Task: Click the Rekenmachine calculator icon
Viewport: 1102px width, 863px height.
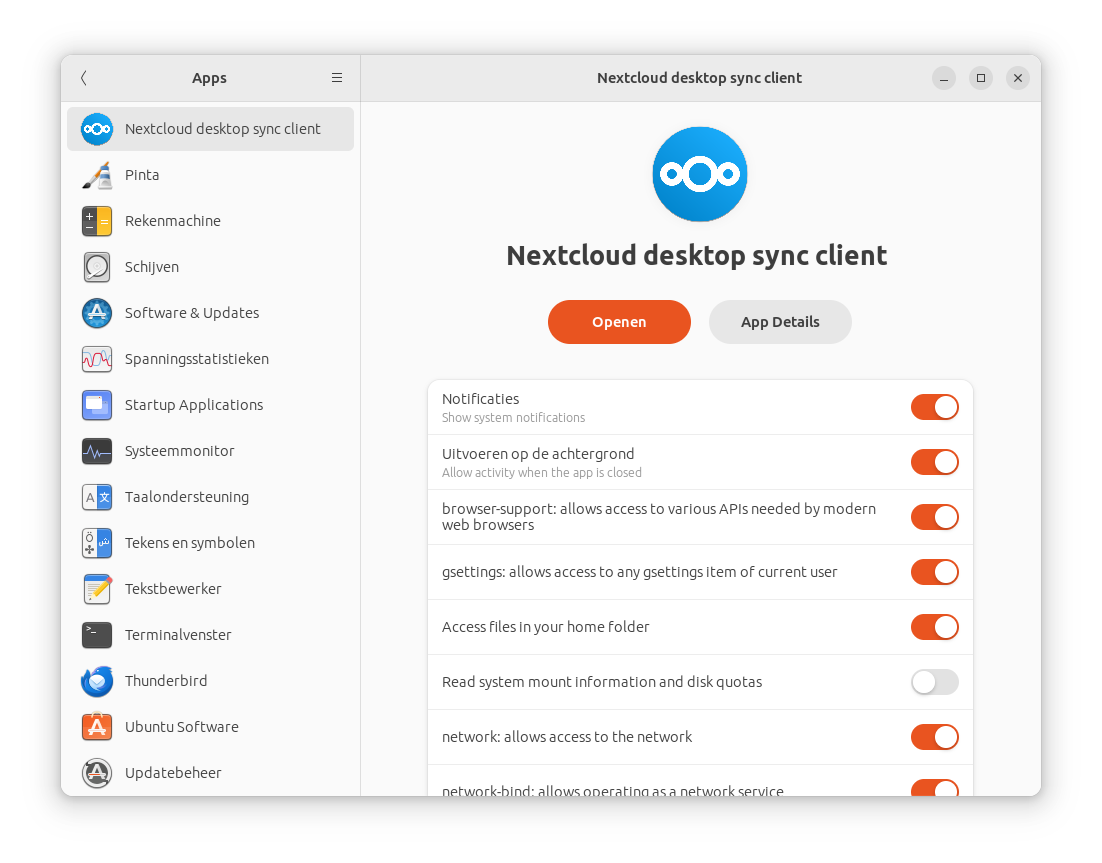Action: pos(97,221)
